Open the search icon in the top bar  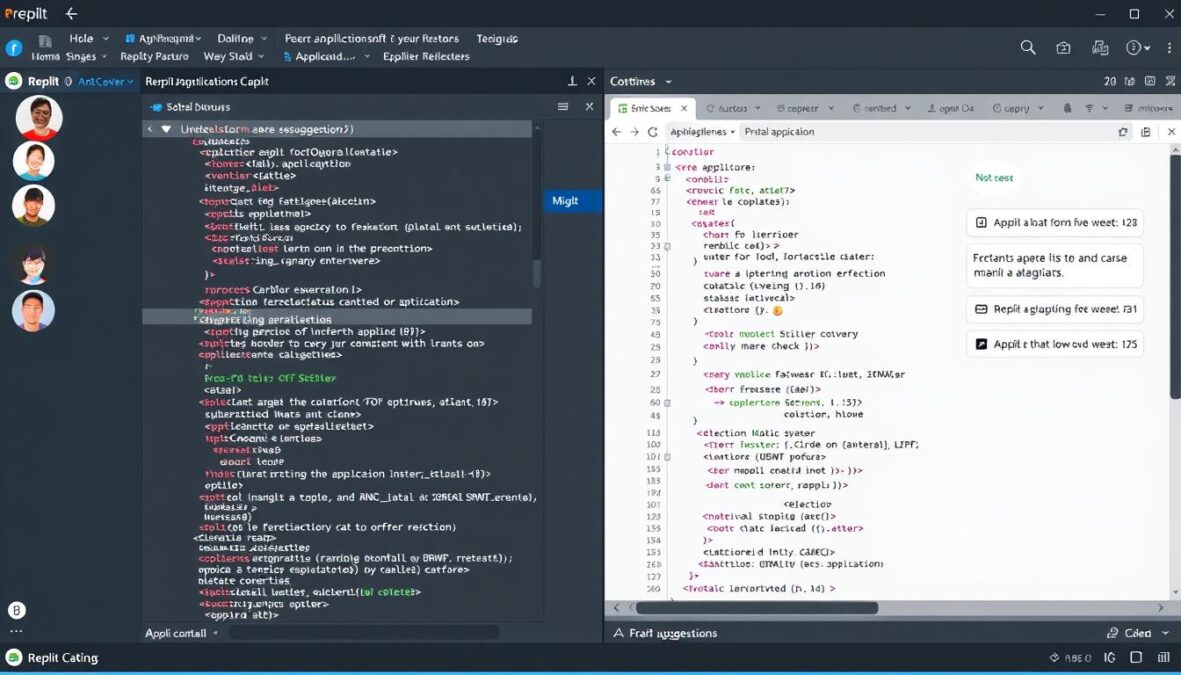(1027, 46)
